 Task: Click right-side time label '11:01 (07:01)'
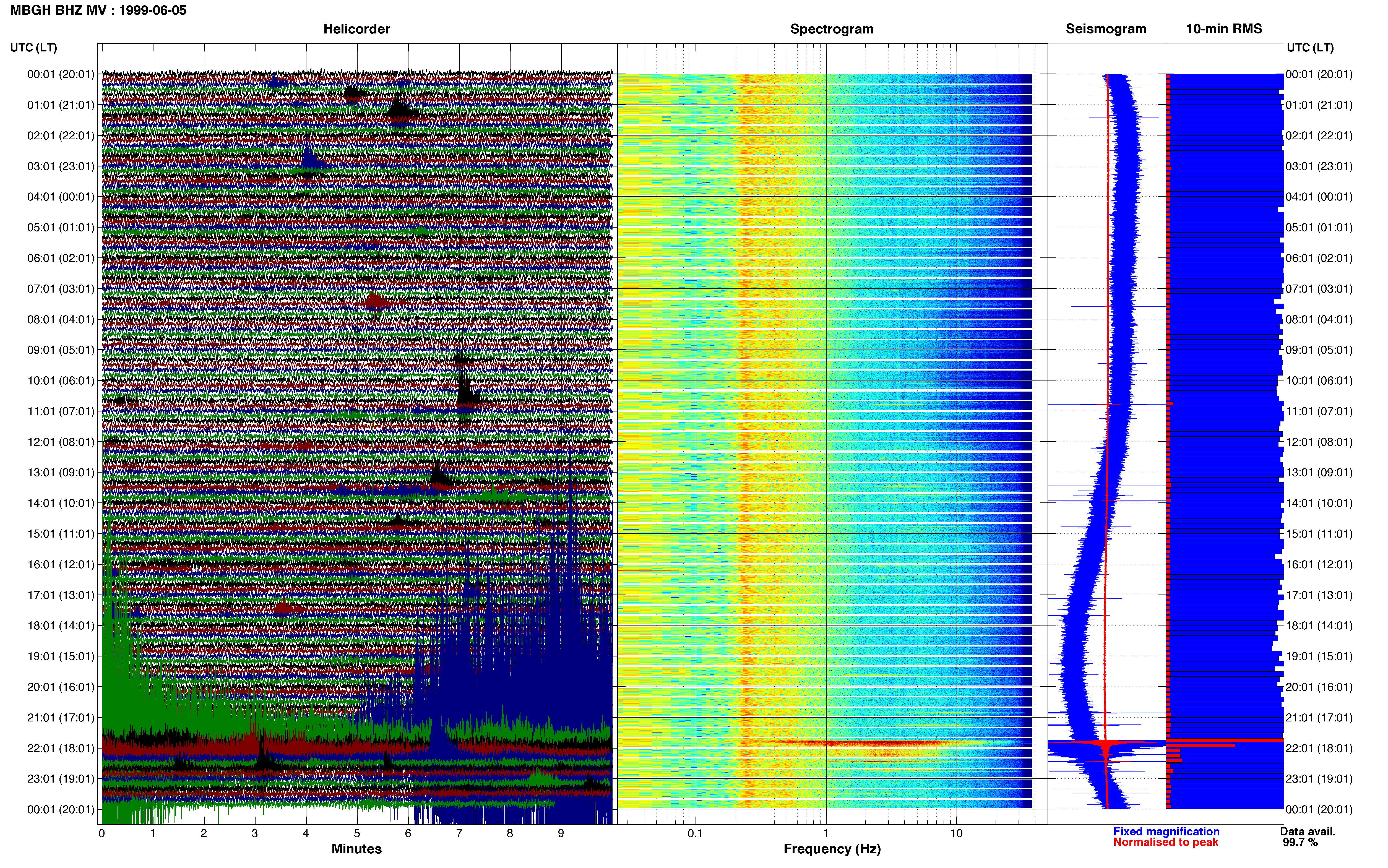click(x=1319, y=411)
